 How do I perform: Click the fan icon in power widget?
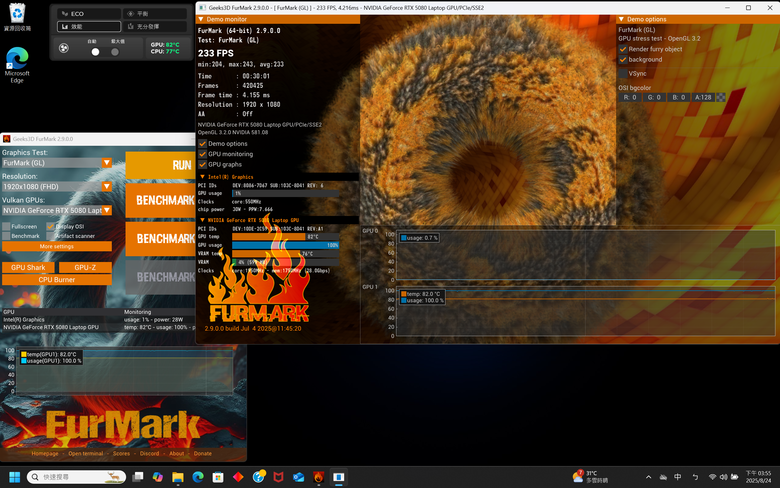(x=64, y=48)
